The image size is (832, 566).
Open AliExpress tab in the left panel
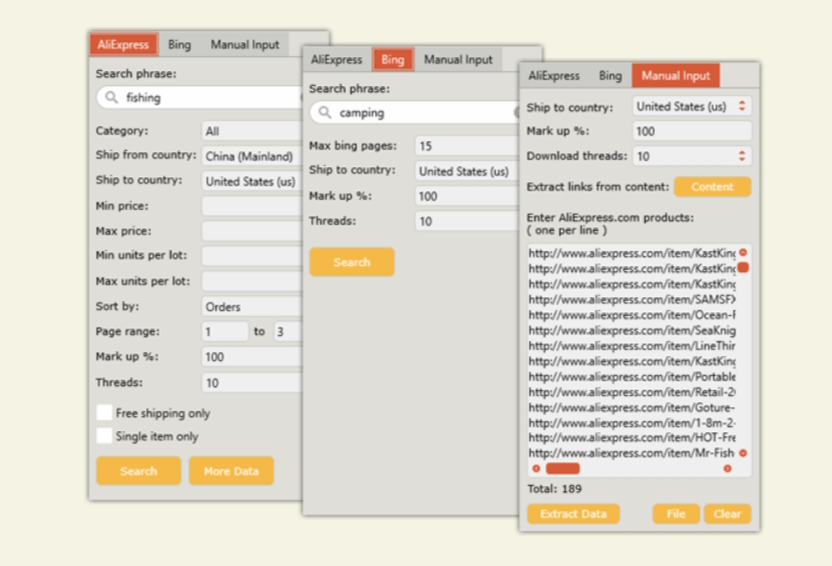click(x=123, y=45)
